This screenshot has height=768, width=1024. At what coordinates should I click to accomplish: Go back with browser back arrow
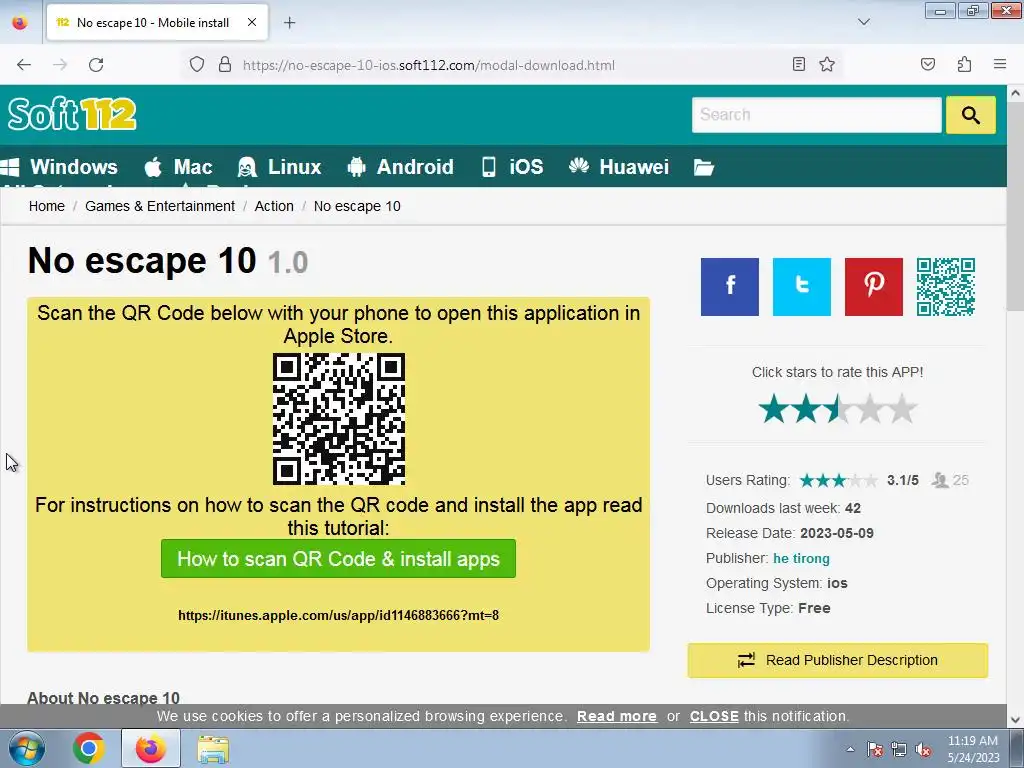(24, 65)
